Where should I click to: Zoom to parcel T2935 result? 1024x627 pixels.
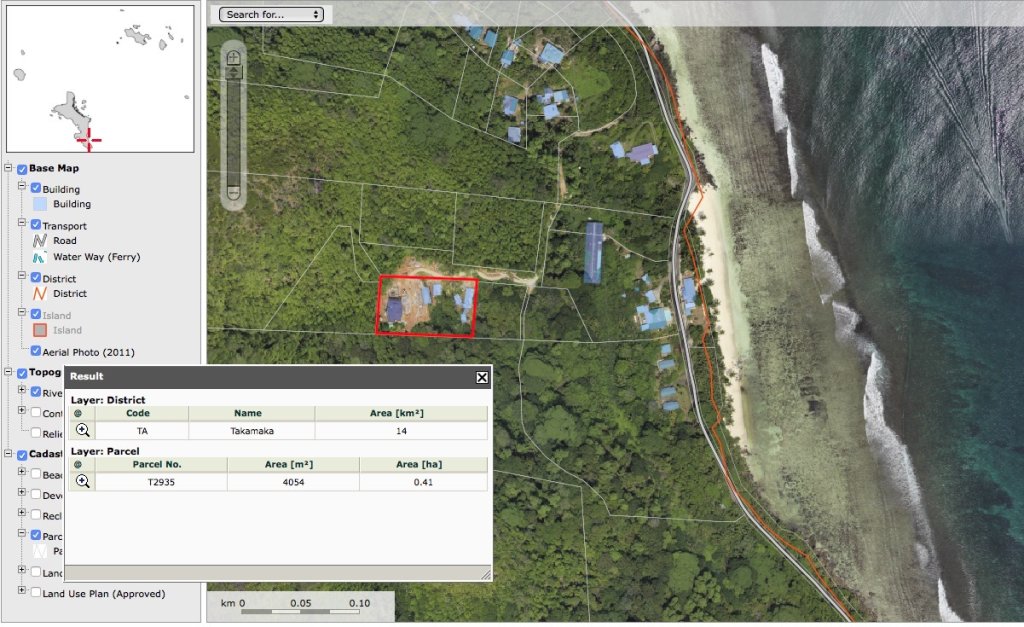[83, 481]
